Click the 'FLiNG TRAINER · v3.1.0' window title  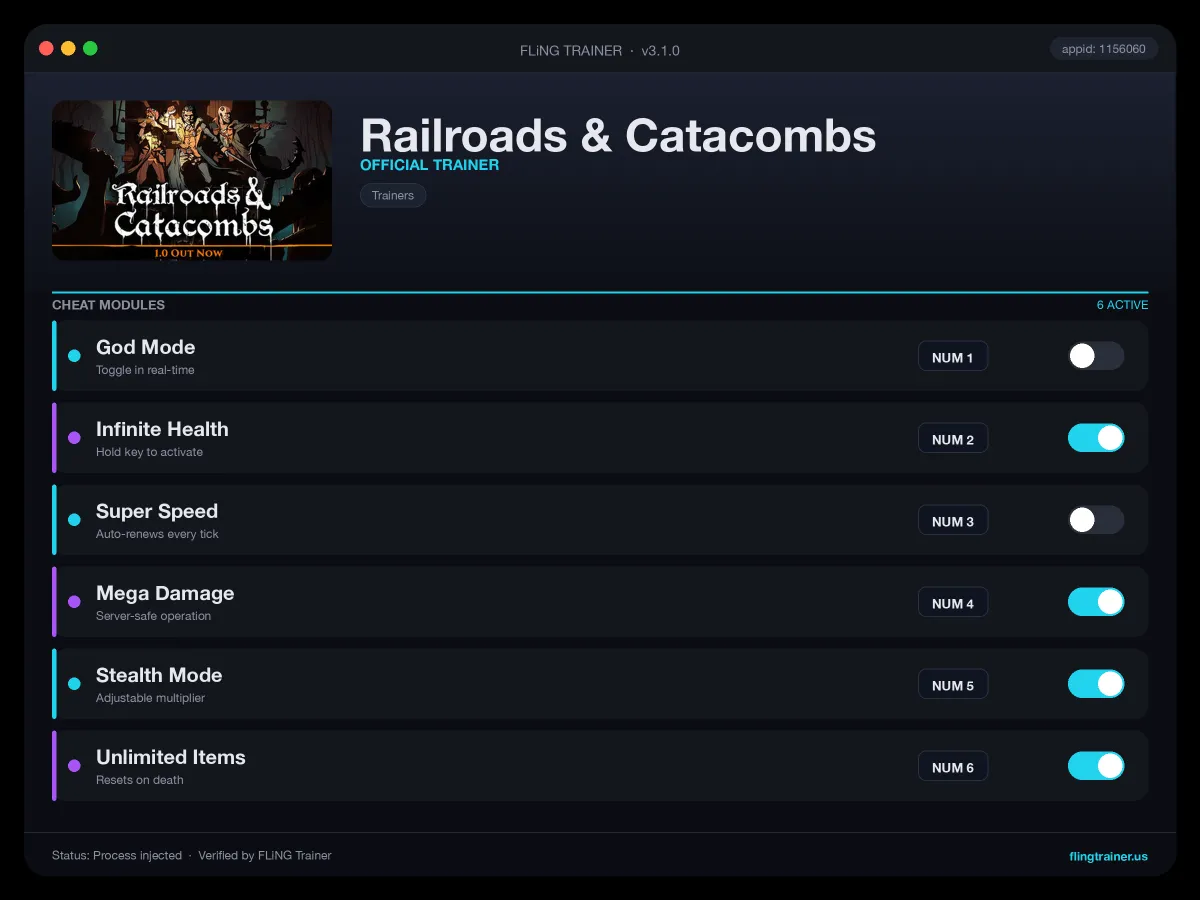tap(600, 50)
